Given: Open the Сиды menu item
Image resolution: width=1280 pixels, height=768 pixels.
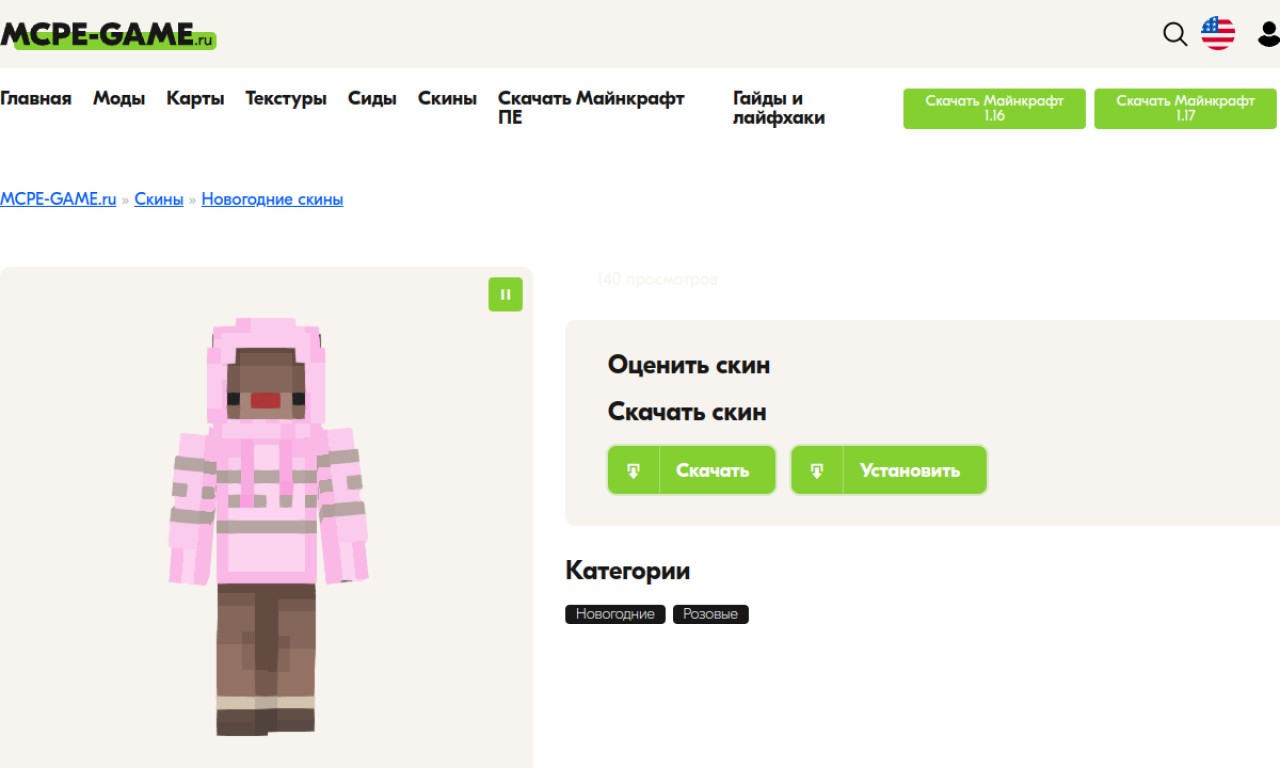Looking at the screenshot, I should point(372,98).
